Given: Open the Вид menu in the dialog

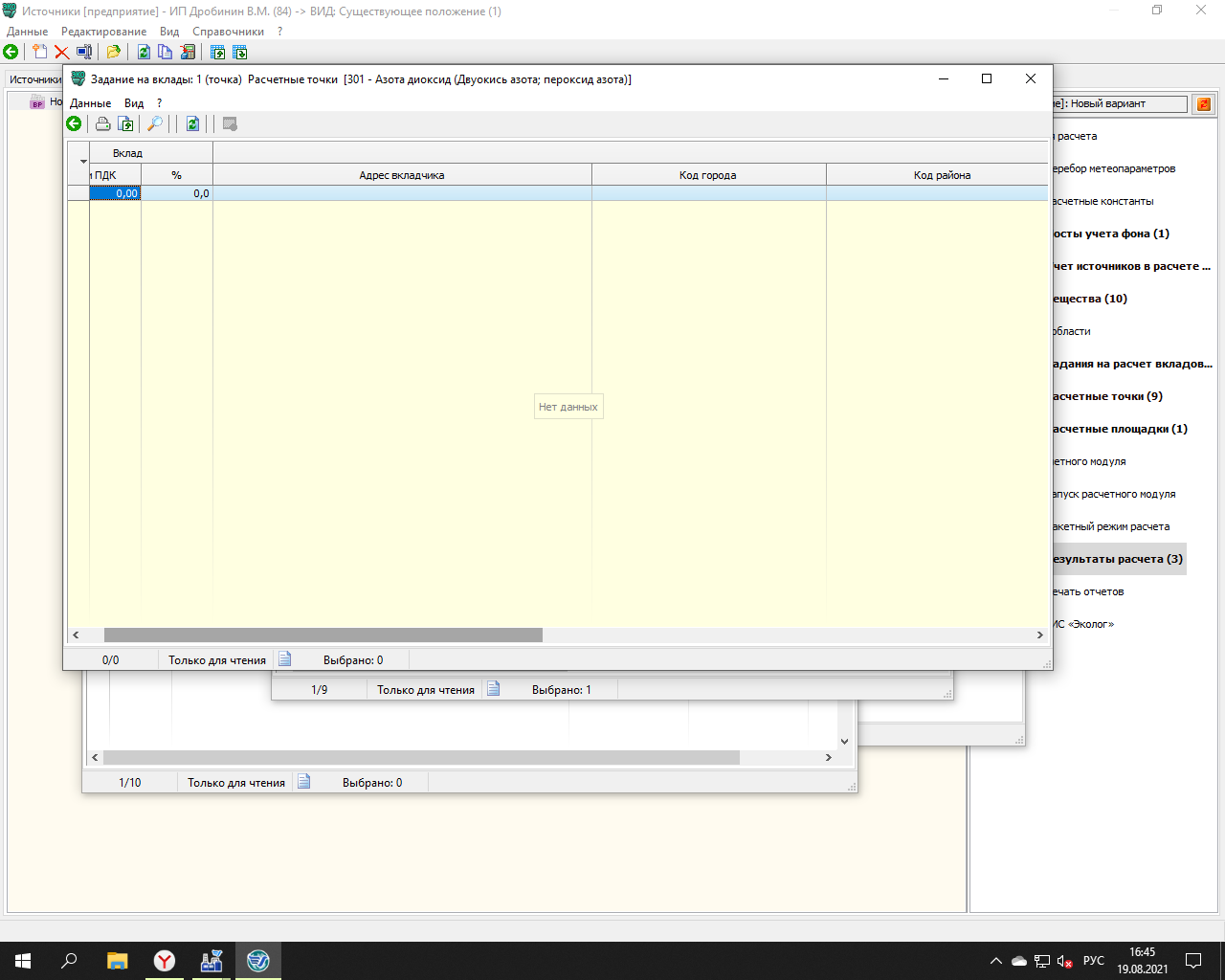Looking at the screenshot, I should (134, 103).
